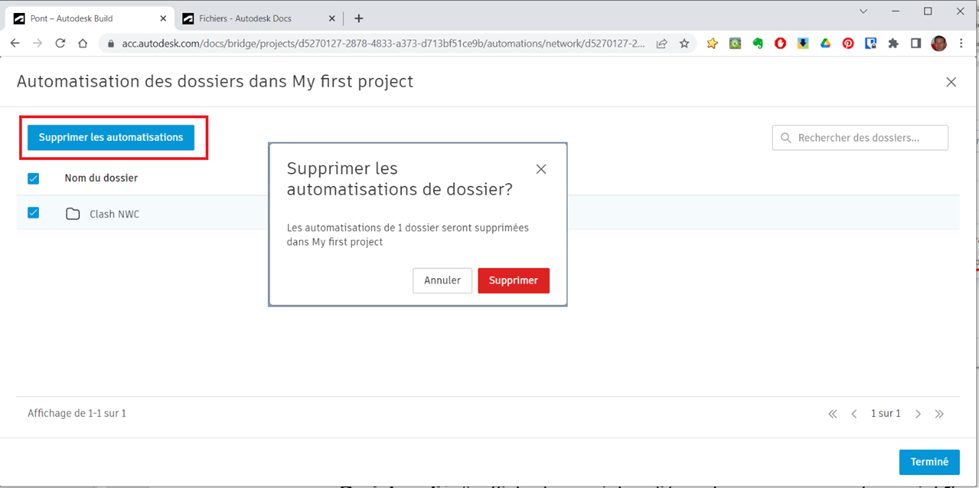Cancel the dialog with Annuler
Screen dimensions: 979x488
tap(442, 281)
